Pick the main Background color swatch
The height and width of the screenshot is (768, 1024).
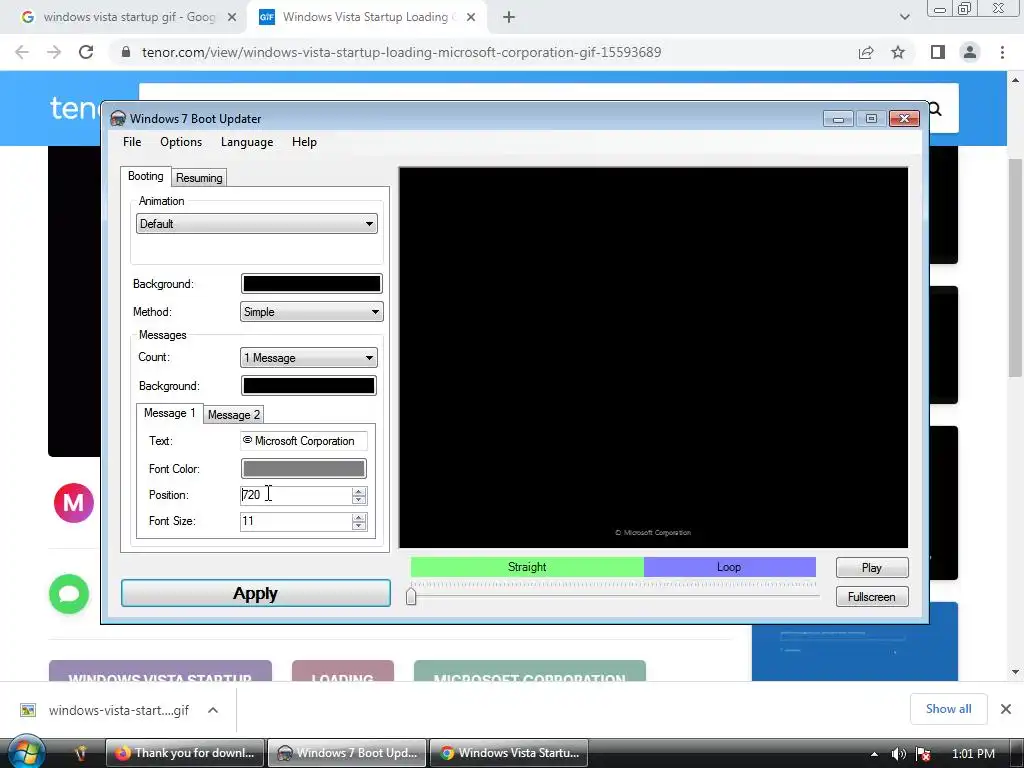click(312, 283)
